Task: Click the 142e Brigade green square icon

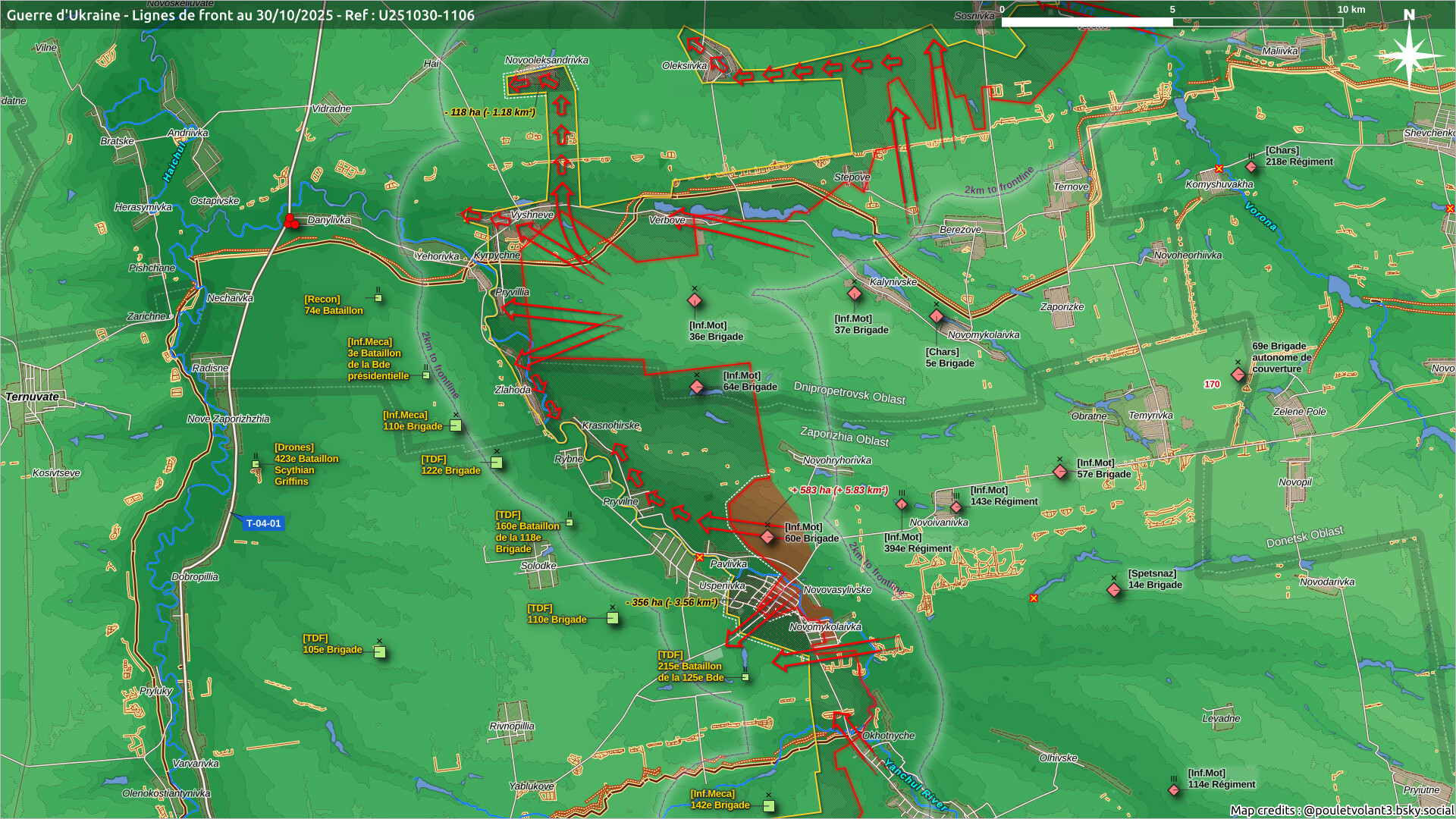Action: (x=768, y=805)
